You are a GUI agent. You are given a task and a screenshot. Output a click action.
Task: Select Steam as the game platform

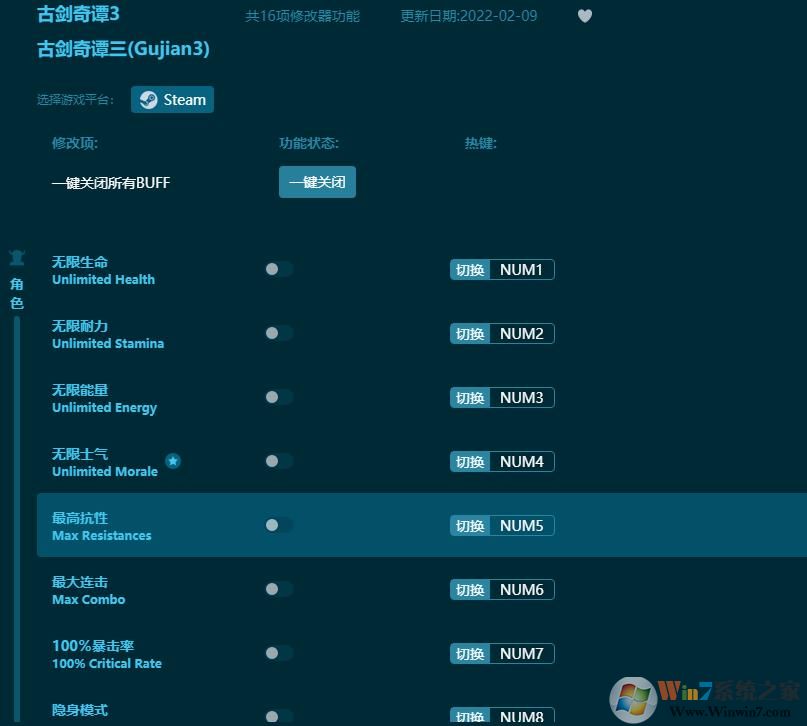(172, 99)
